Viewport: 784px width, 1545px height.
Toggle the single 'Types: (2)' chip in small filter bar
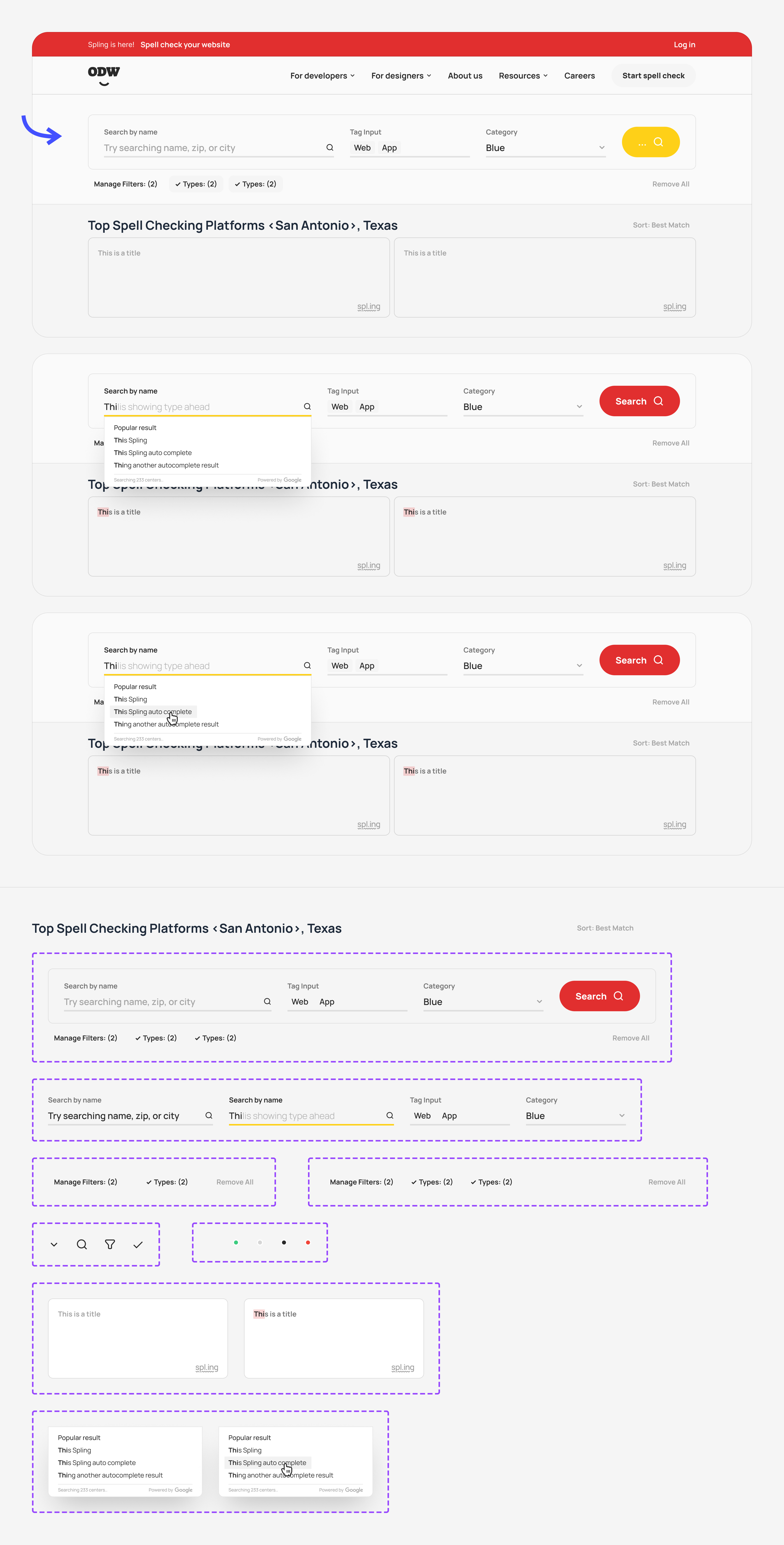tap(167, 1182)
